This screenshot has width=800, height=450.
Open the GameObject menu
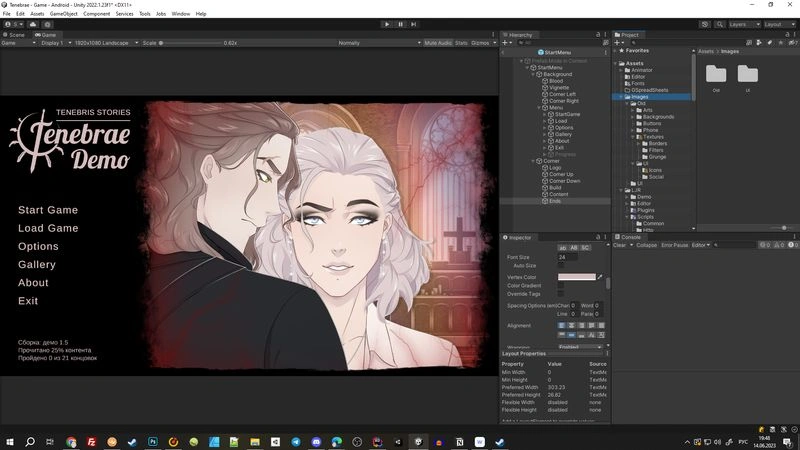pos(64,14)
